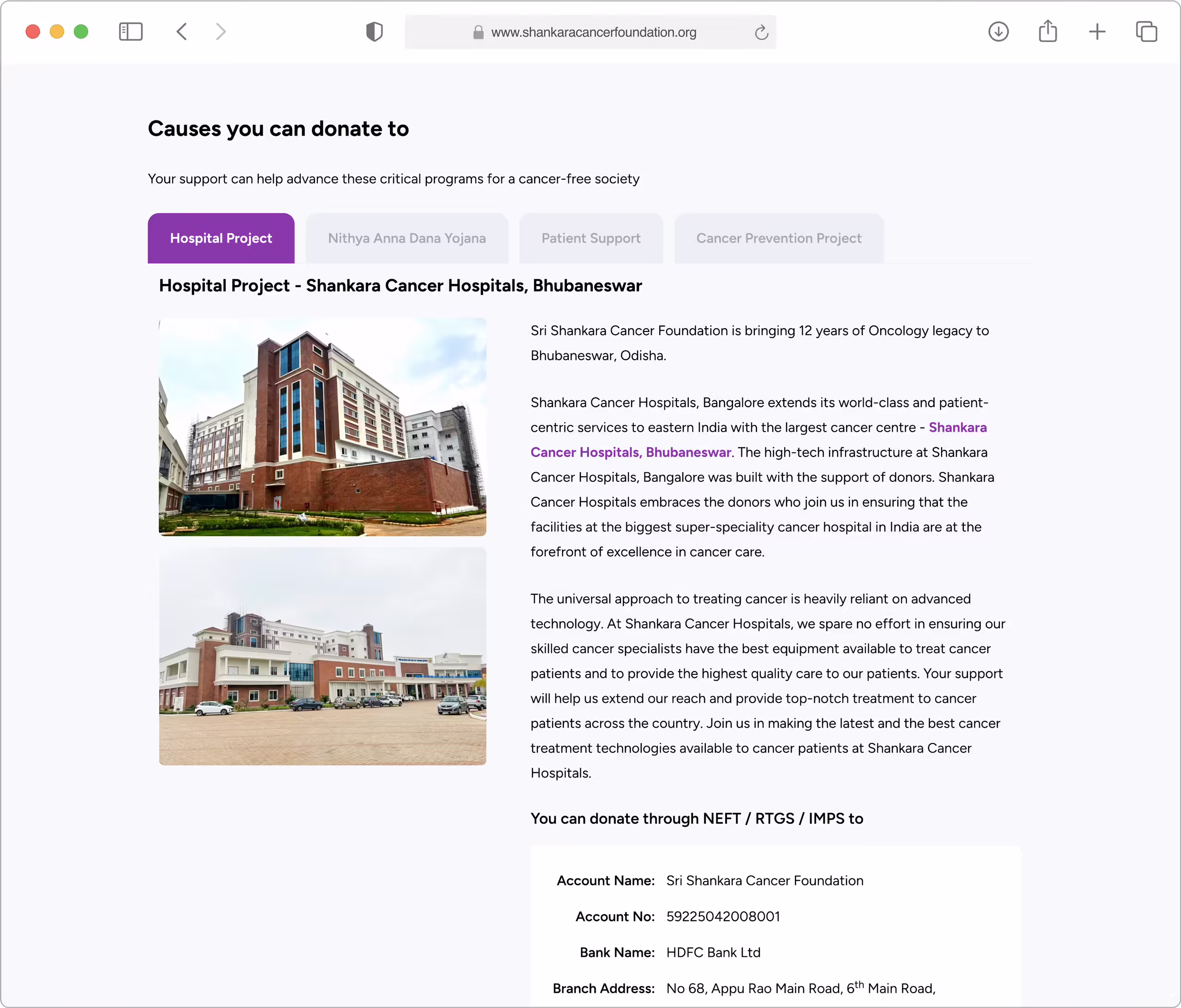
Task: Click the lock icon in the address bar
Action: pyautogui.click(x=478, y=32)
